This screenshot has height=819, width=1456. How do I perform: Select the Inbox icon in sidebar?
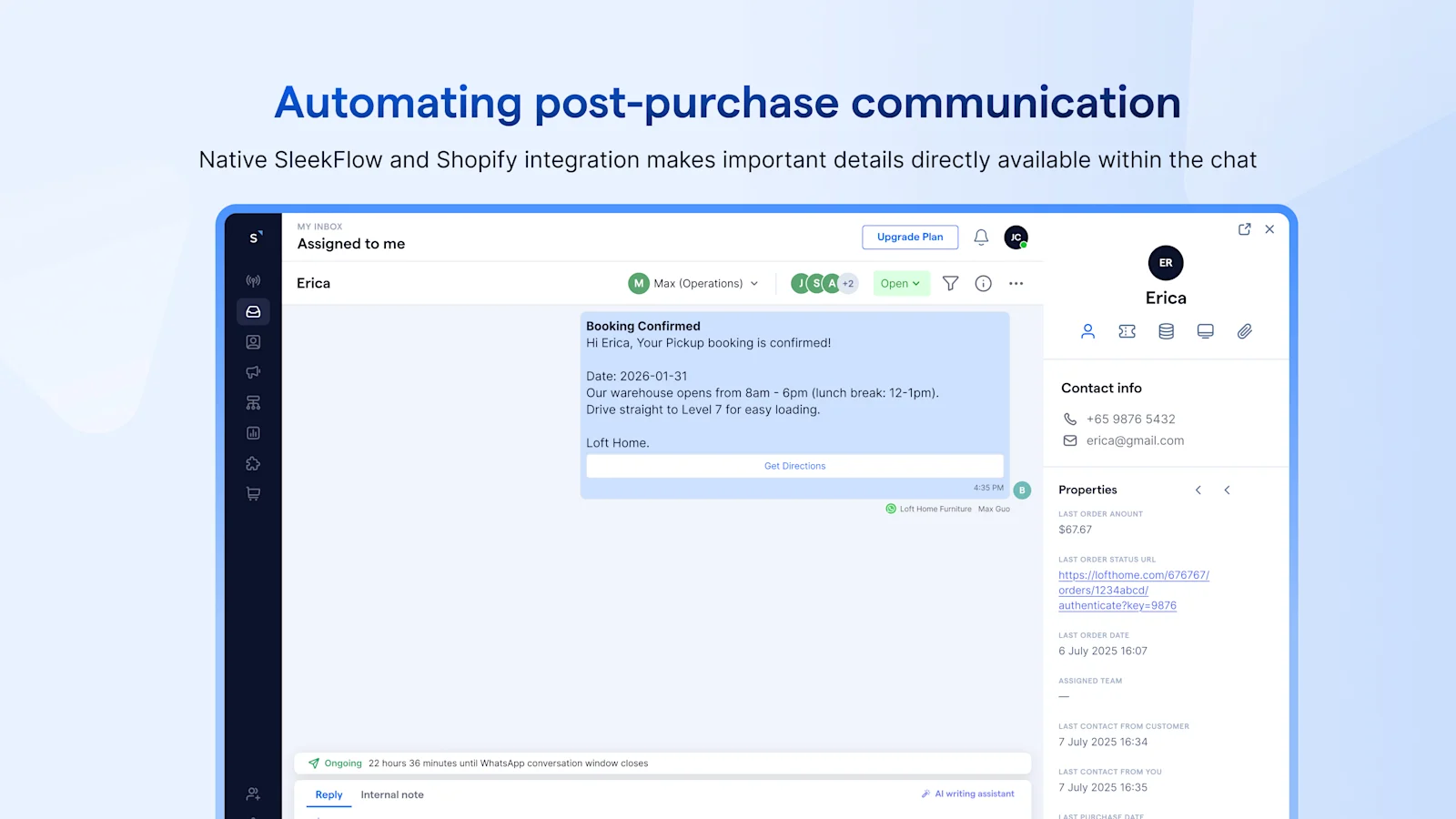[x=253, y=311]
